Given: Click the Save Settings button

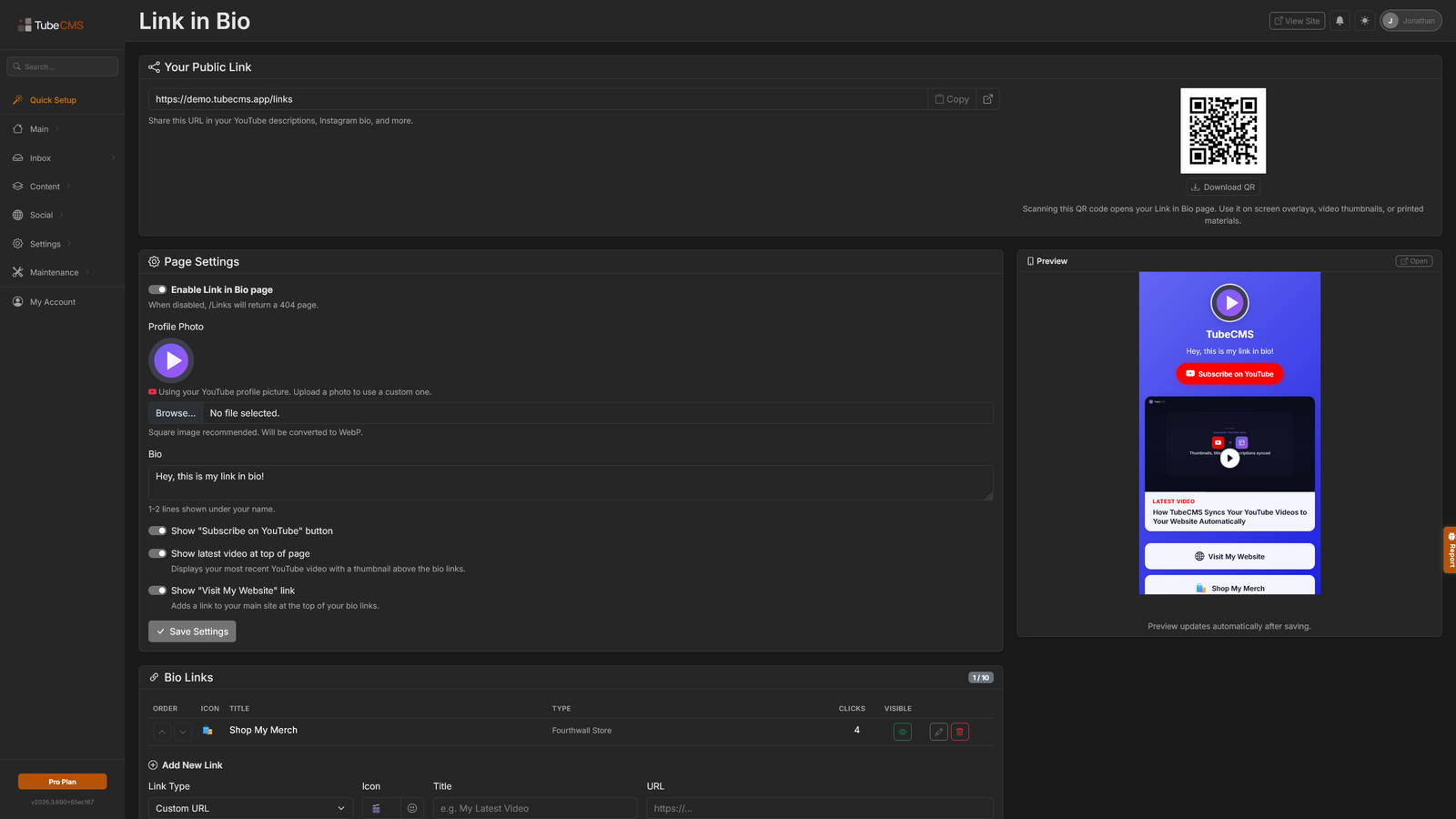Looking at the screenshot, I should 191,631.
